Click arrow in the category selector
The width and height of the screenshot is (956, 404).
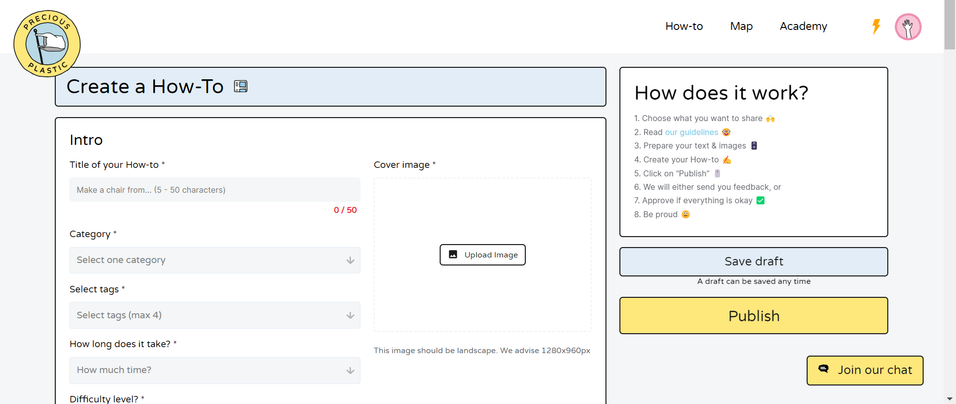tap(350, 260)
